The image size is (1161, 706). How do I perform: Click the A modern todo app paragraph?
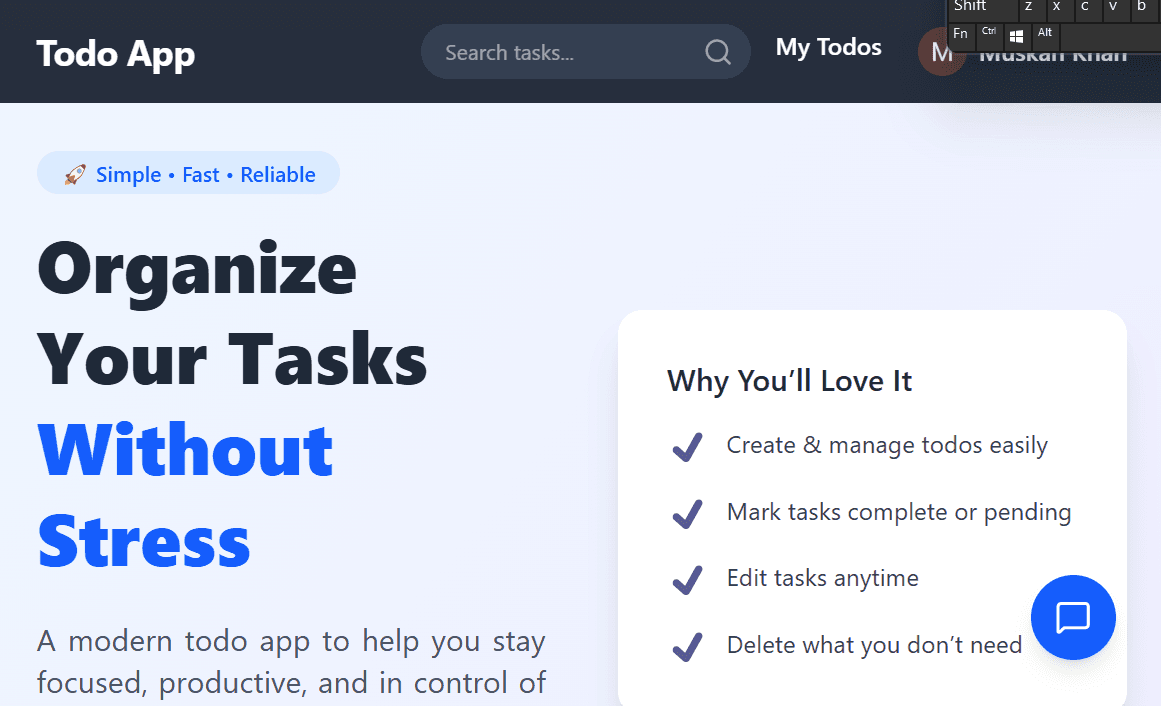292,663
